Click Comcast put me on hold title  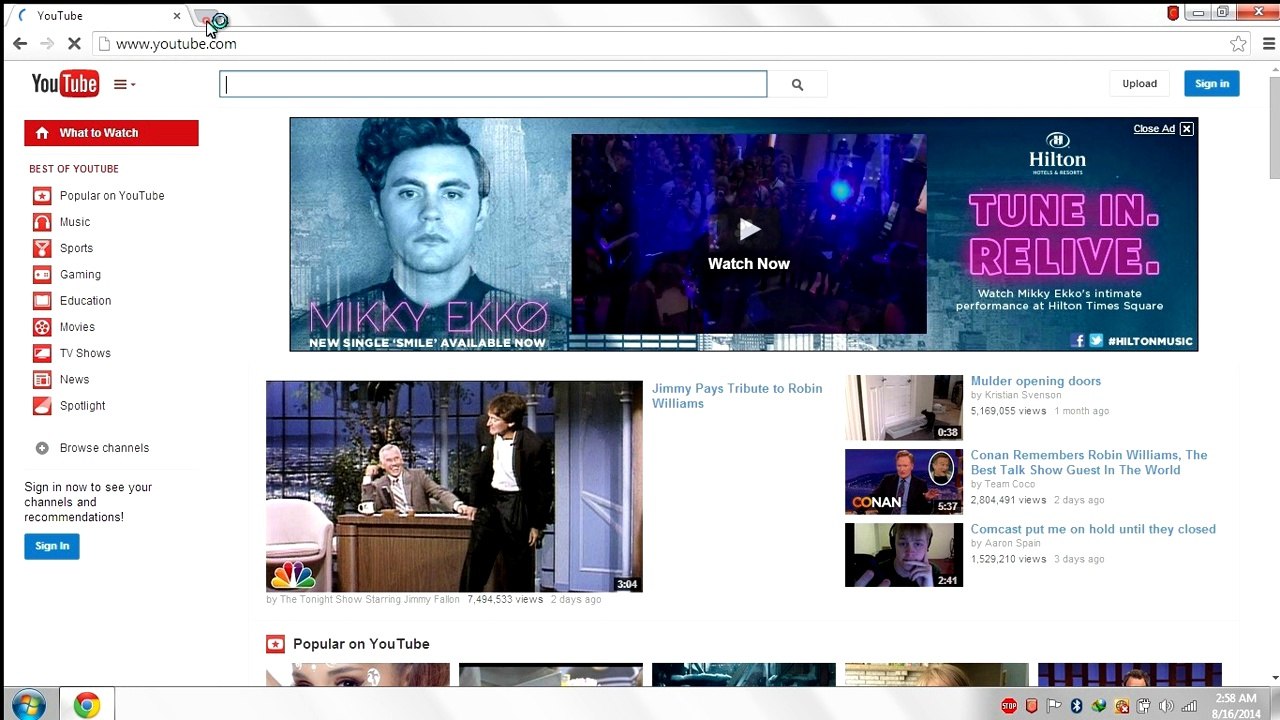tap(1093, 529)
